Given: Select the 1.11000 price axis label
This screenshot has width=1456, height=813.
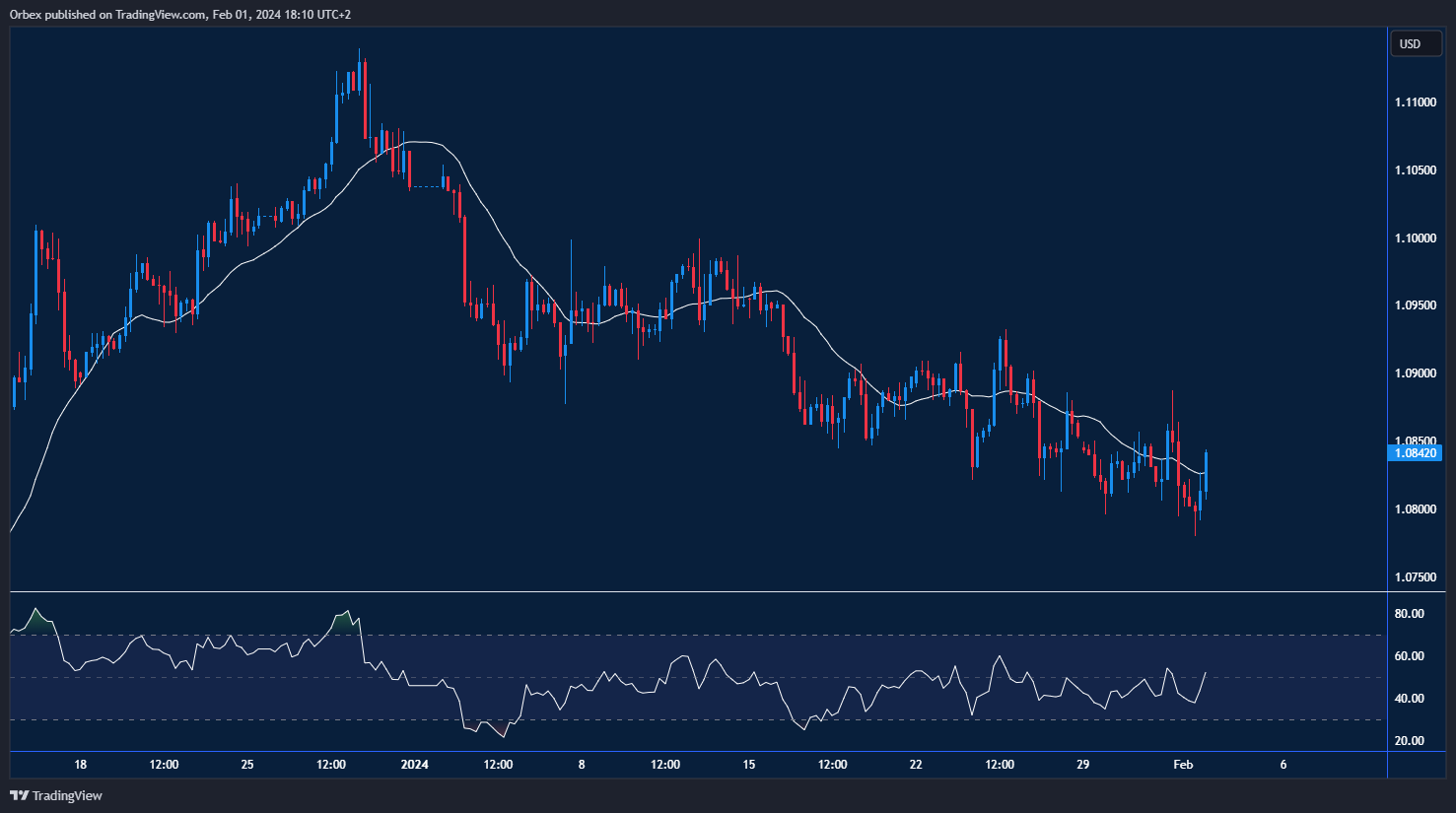Looking at the screenshot, I should (x=1415, y=102).
